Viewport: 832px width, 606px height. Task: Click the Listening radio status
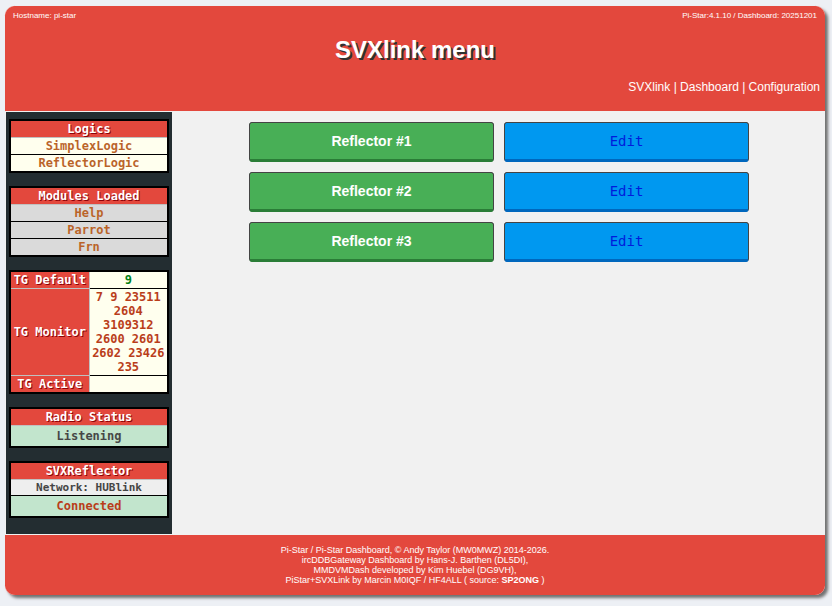89,436
